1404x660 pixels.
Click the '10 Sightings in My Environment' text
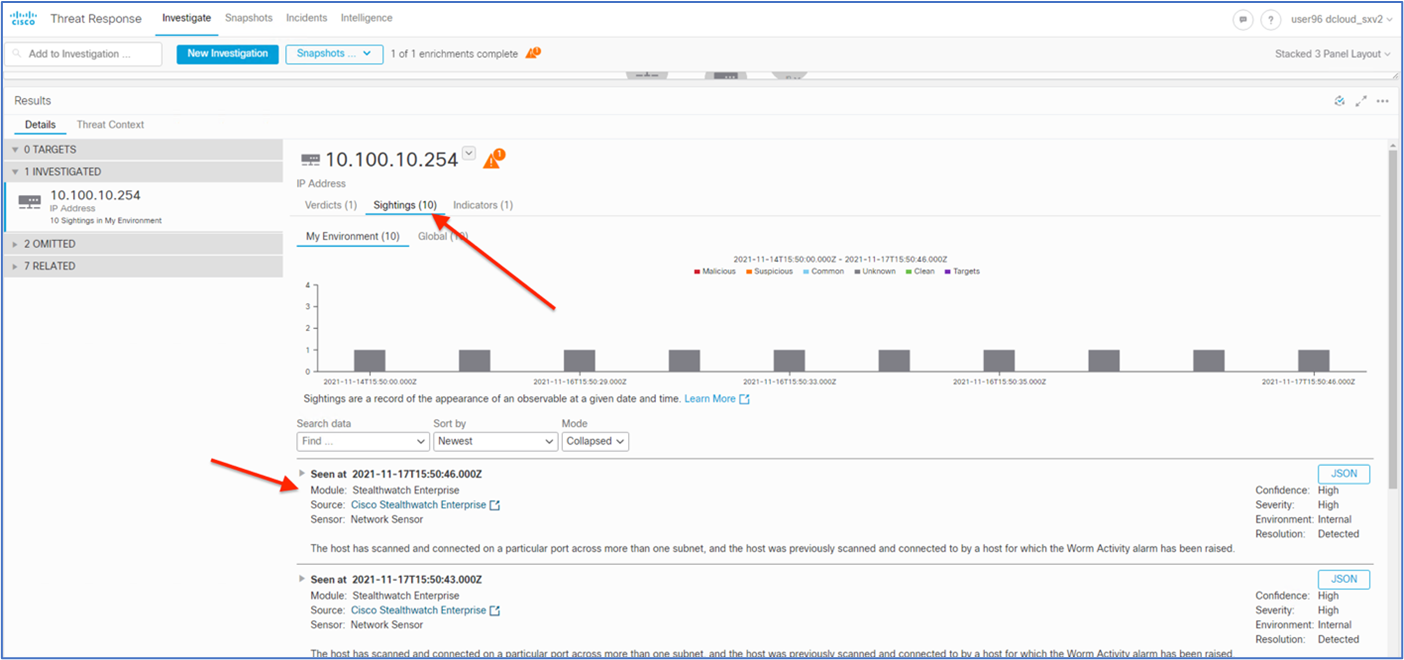pyautogui.click(x=106, y=221)
